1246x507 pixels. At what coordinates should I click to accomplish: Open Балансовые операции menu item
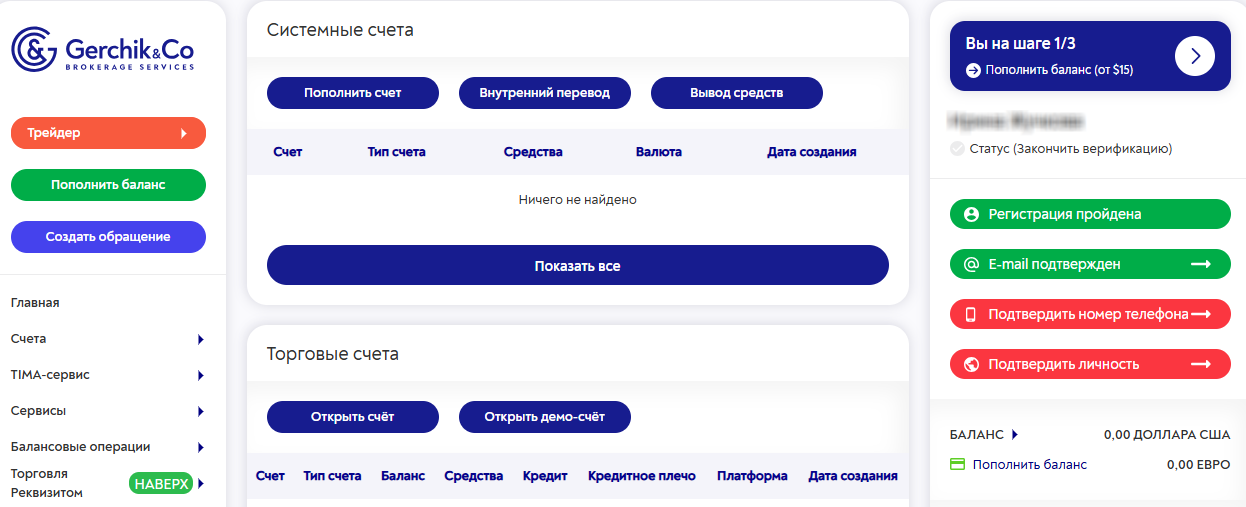[80, 447]
